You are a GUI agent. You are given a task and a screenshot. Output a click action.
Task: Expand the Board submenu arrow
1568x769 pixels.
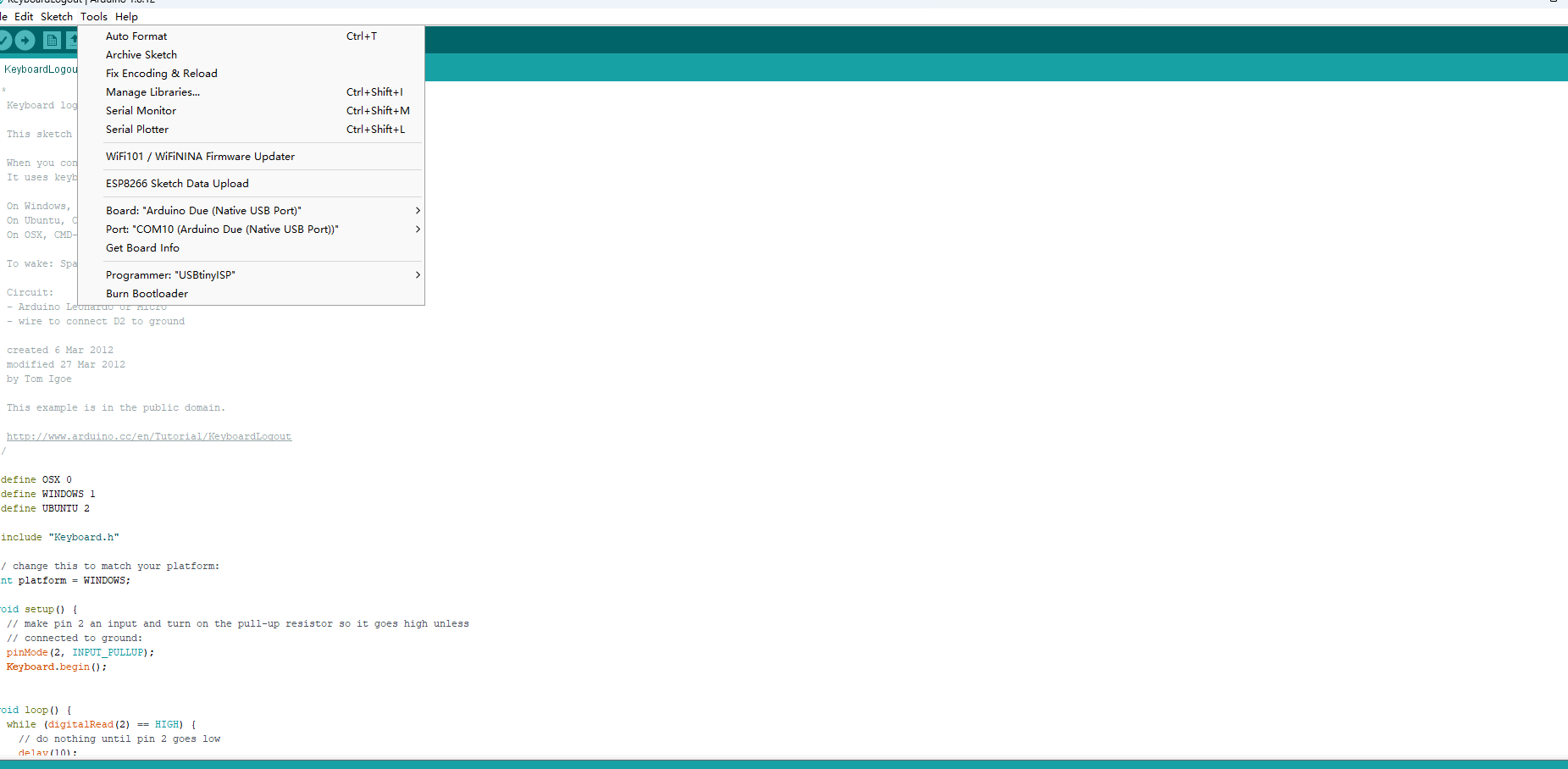[418, 211]
